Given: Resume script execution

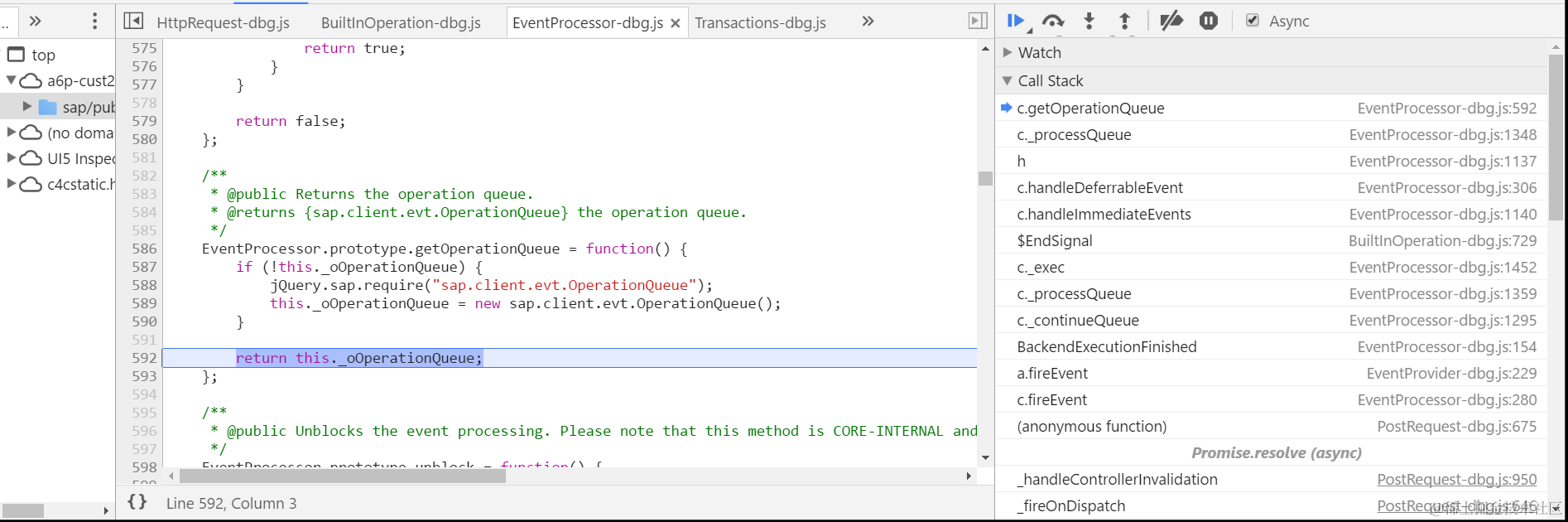Looking at the screenshot, I should pos(1017,22).
